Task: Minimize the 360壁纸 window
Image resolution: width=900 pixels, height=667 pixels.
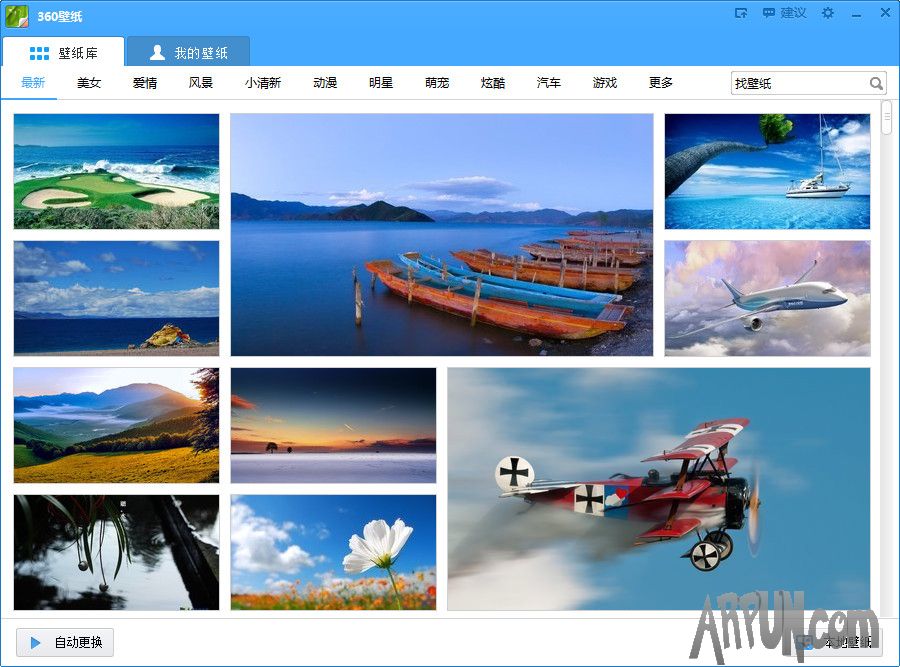Action: click(857, 14)
